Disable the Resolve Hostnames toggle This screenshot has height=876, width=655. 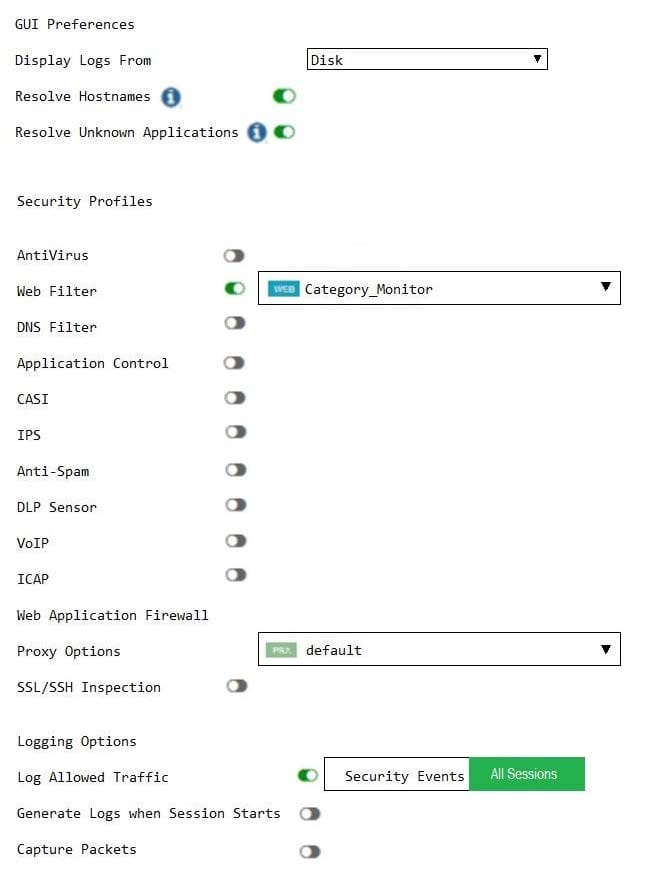[x=284, y=96]
